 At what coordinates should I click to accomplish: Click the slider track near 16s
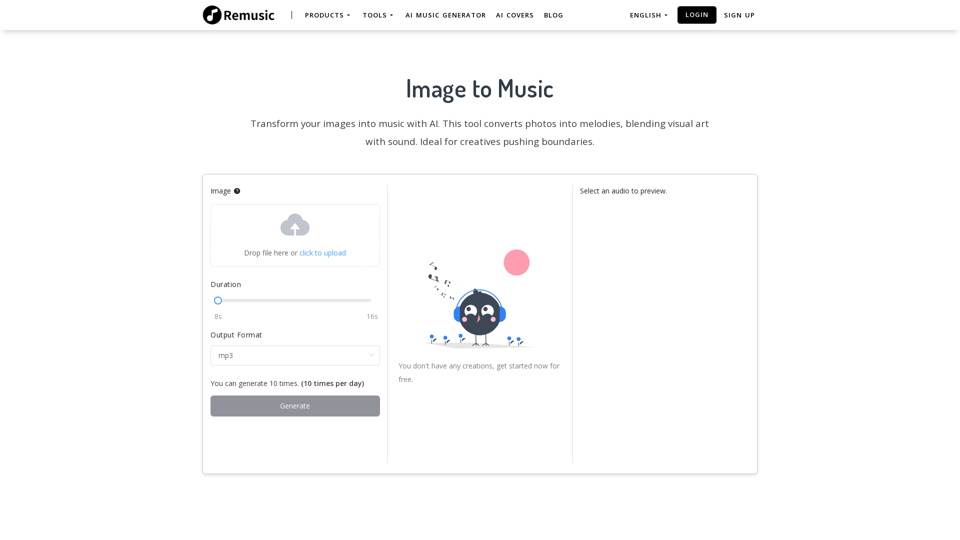(366, 300)
